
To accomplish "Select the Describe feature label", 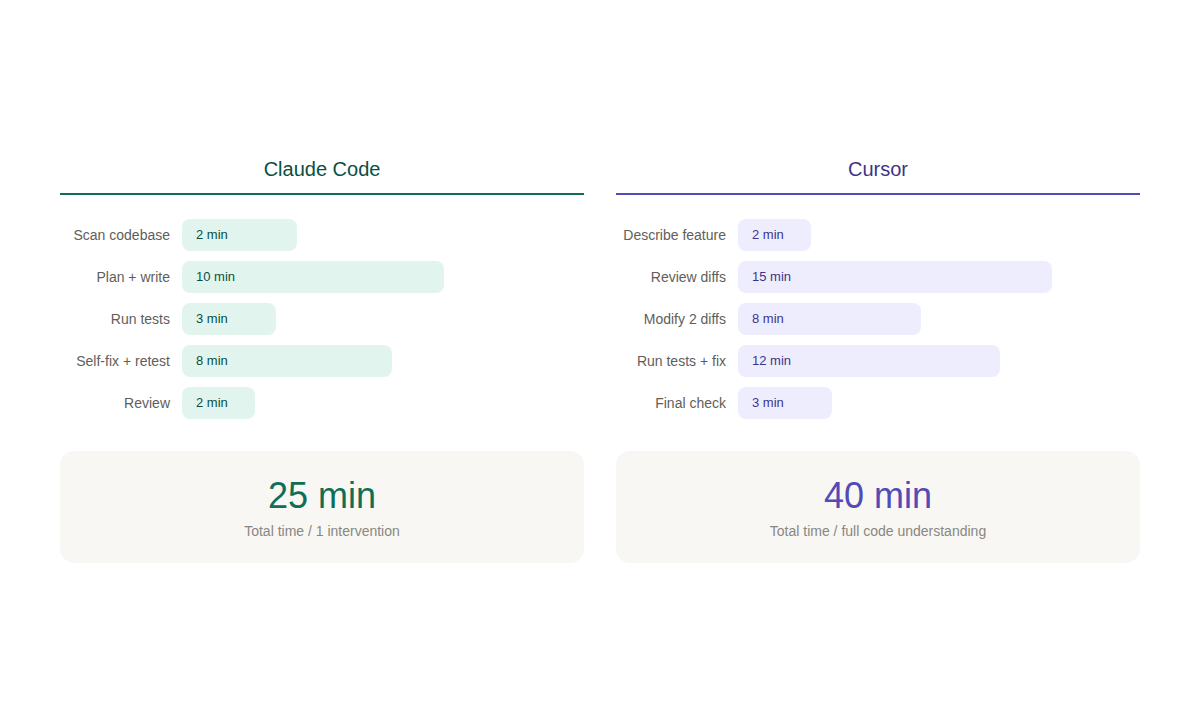I will coord(675,235).
